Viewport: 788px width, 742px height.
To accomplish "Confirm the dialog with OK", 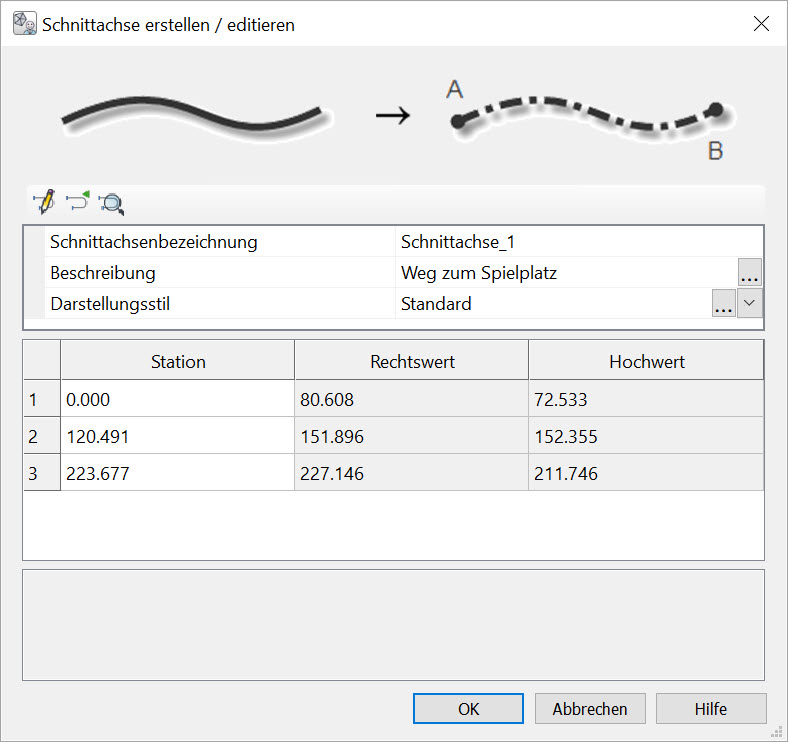I will tap(468, 709).
